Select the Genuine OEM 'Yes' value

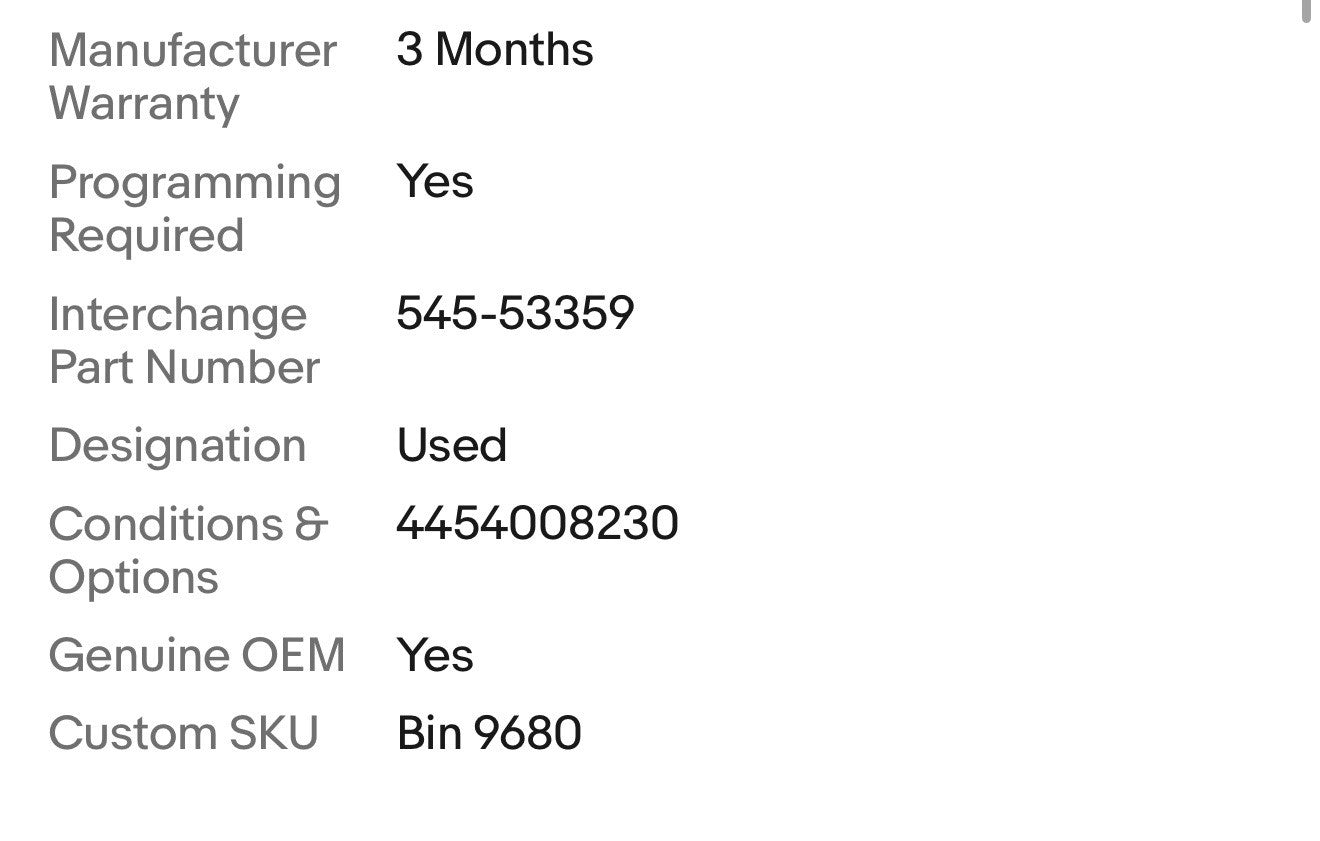click(434, 656)
